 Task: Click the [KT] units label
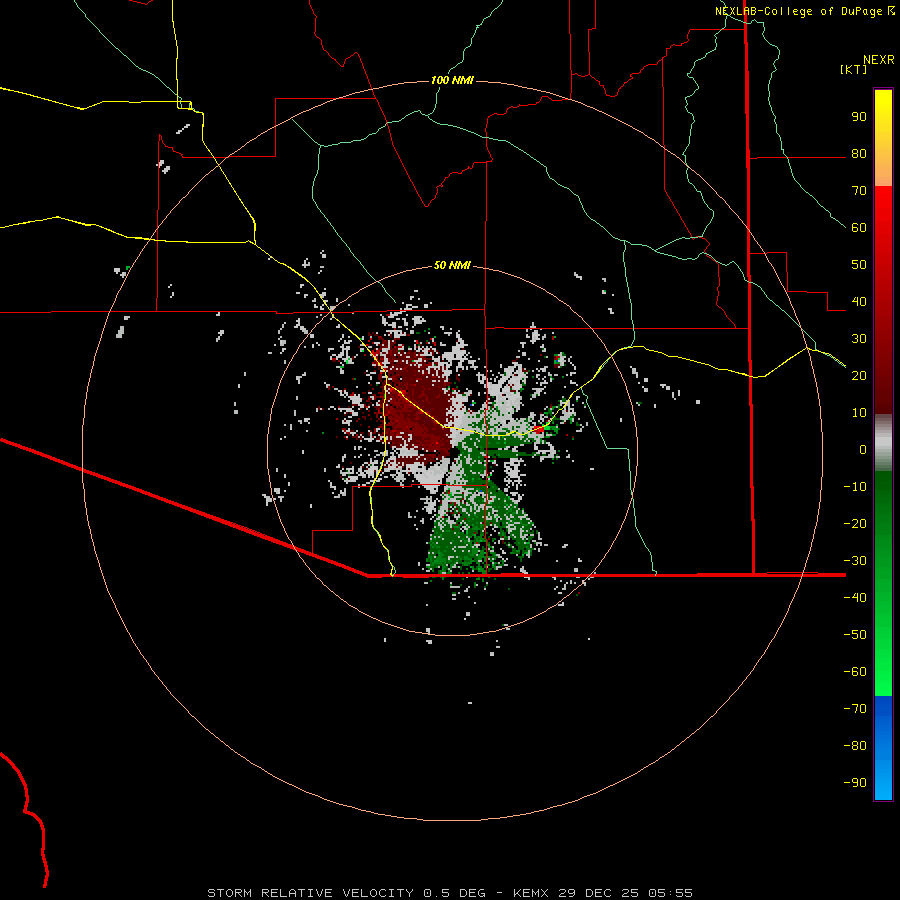854,69
